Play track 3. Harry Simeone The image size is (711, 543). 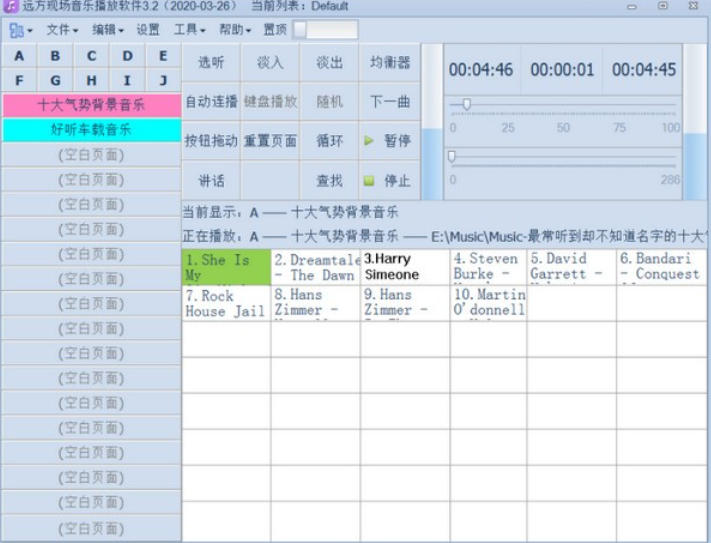[x=405, y=267]
